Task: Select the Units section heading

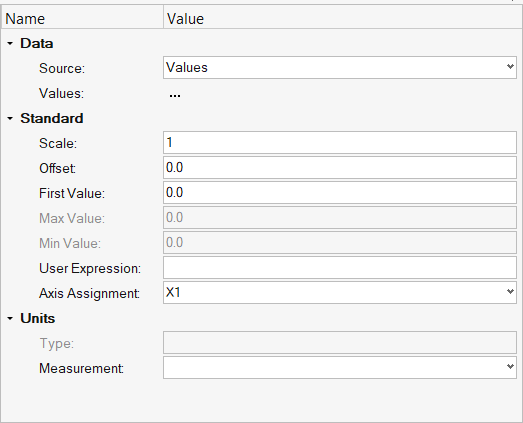Action: pos(38,319)
